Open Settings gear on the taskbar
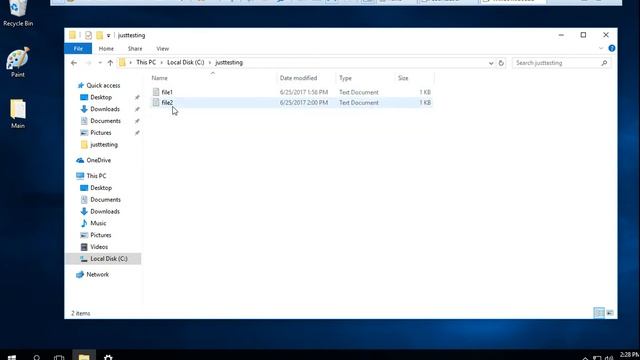The width and height of the screenshot is (640, 360). pos(108,356)
